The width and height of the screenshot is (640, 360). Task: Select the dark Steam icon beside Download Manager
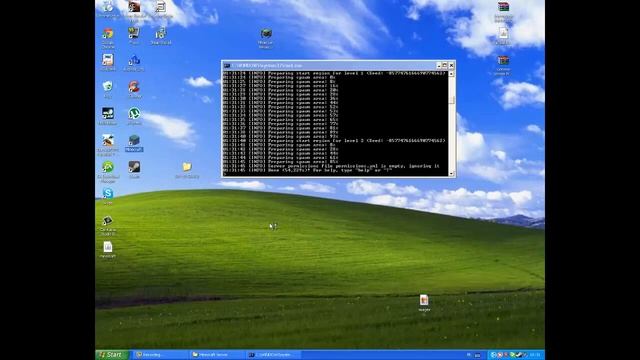[134, 167]
